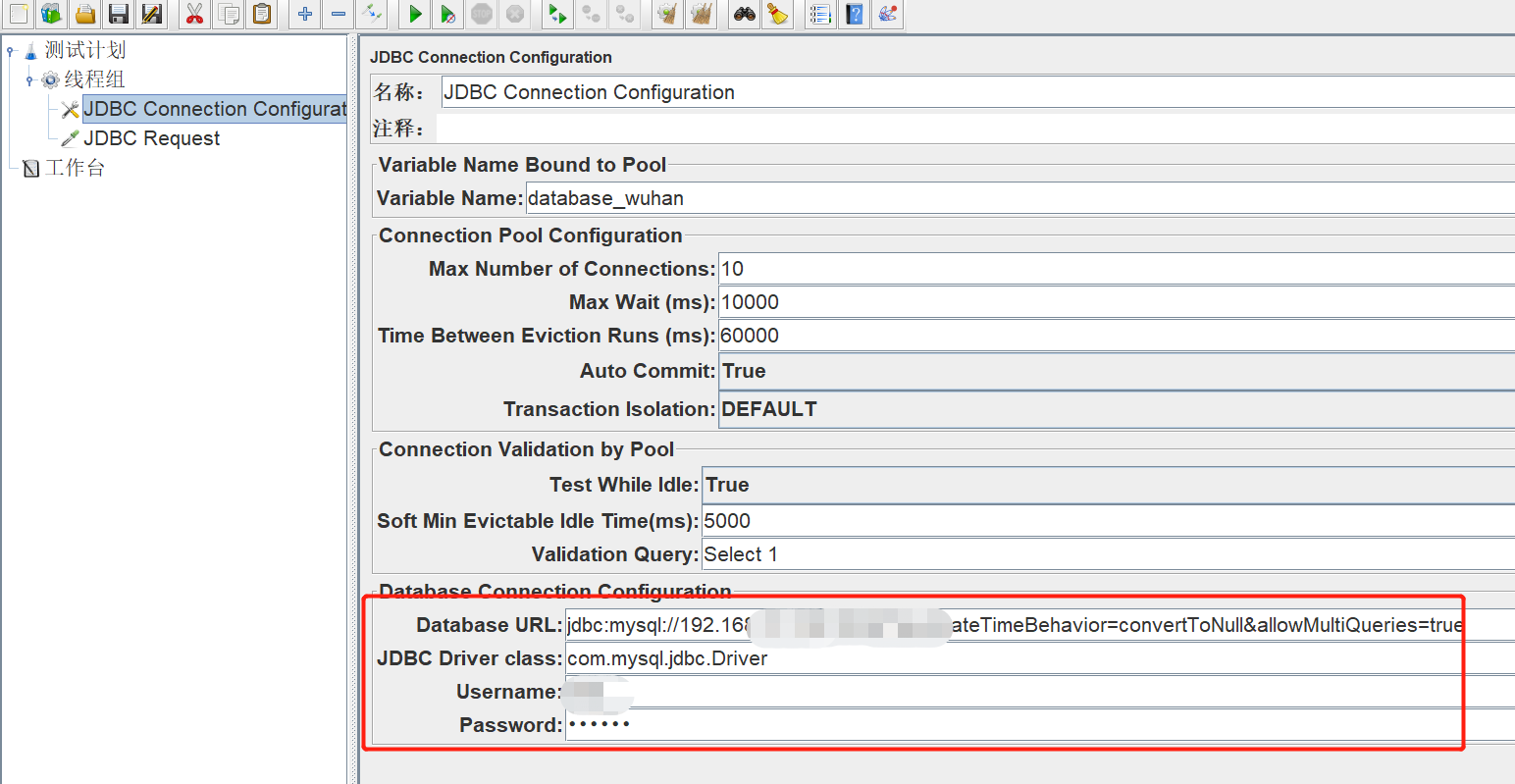Select 工作台 in the tree

(75, 168)
